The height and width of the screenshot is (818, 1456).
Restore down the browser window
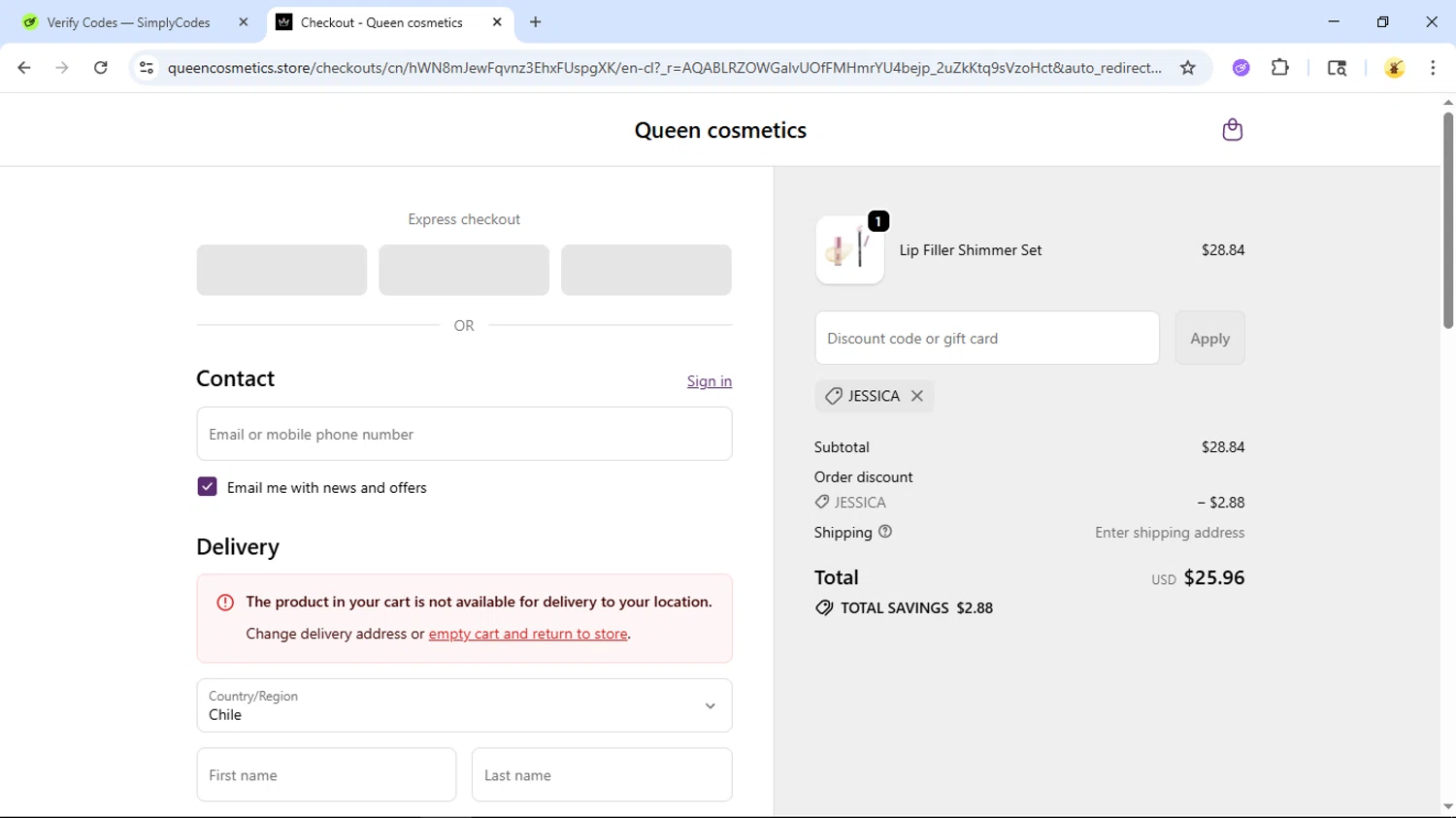pos(1382,21)
